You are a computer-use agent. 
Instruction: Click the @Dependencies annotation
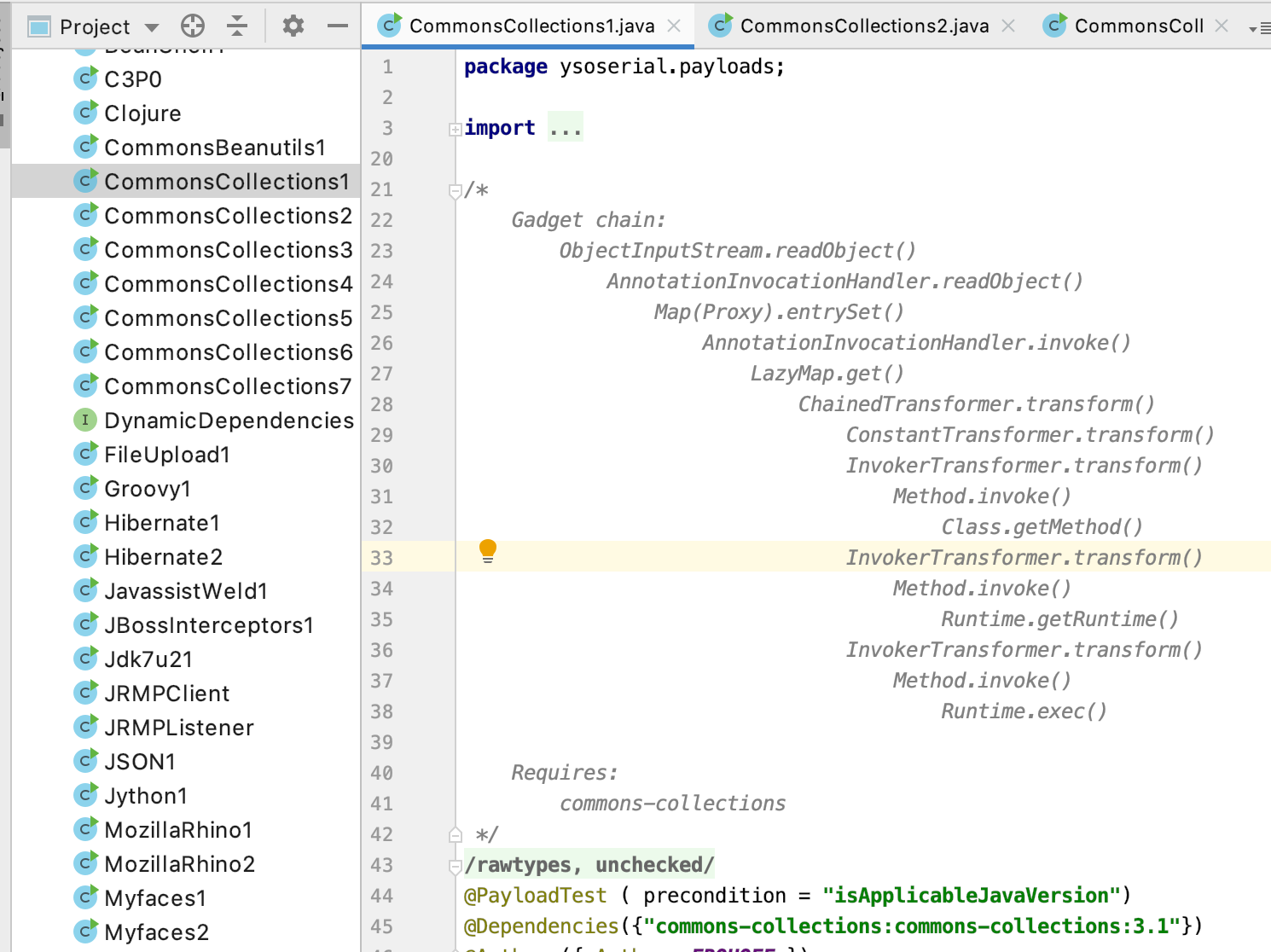[x=541, y=926]
